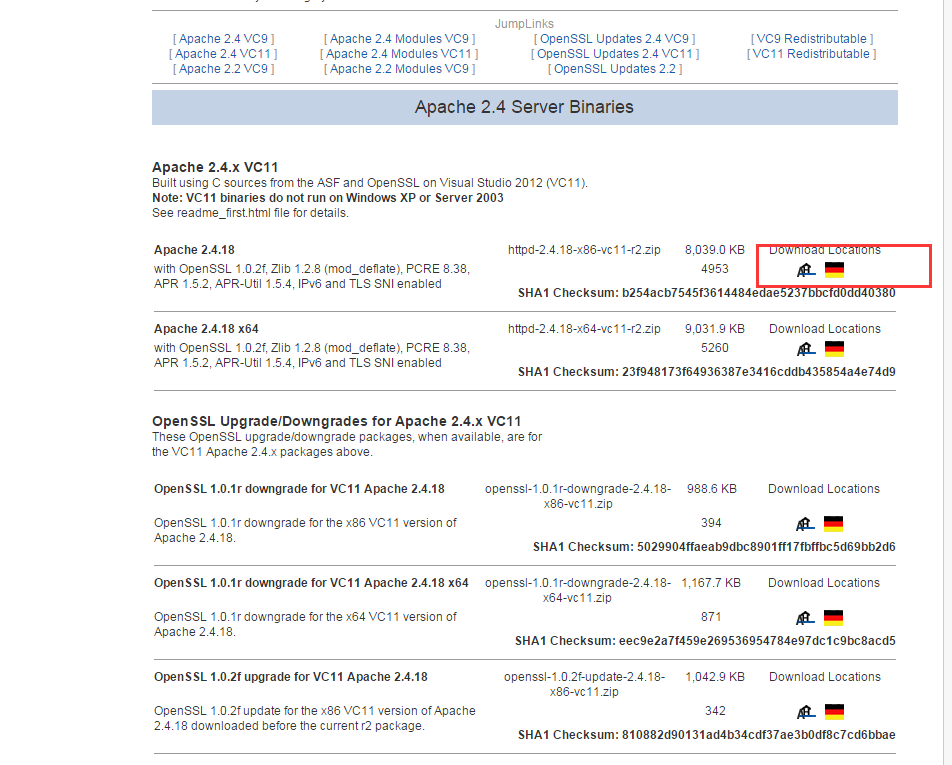Click feather download icon for OpenSSL 1.0.1r downgrade x64

tap(804, 617)
